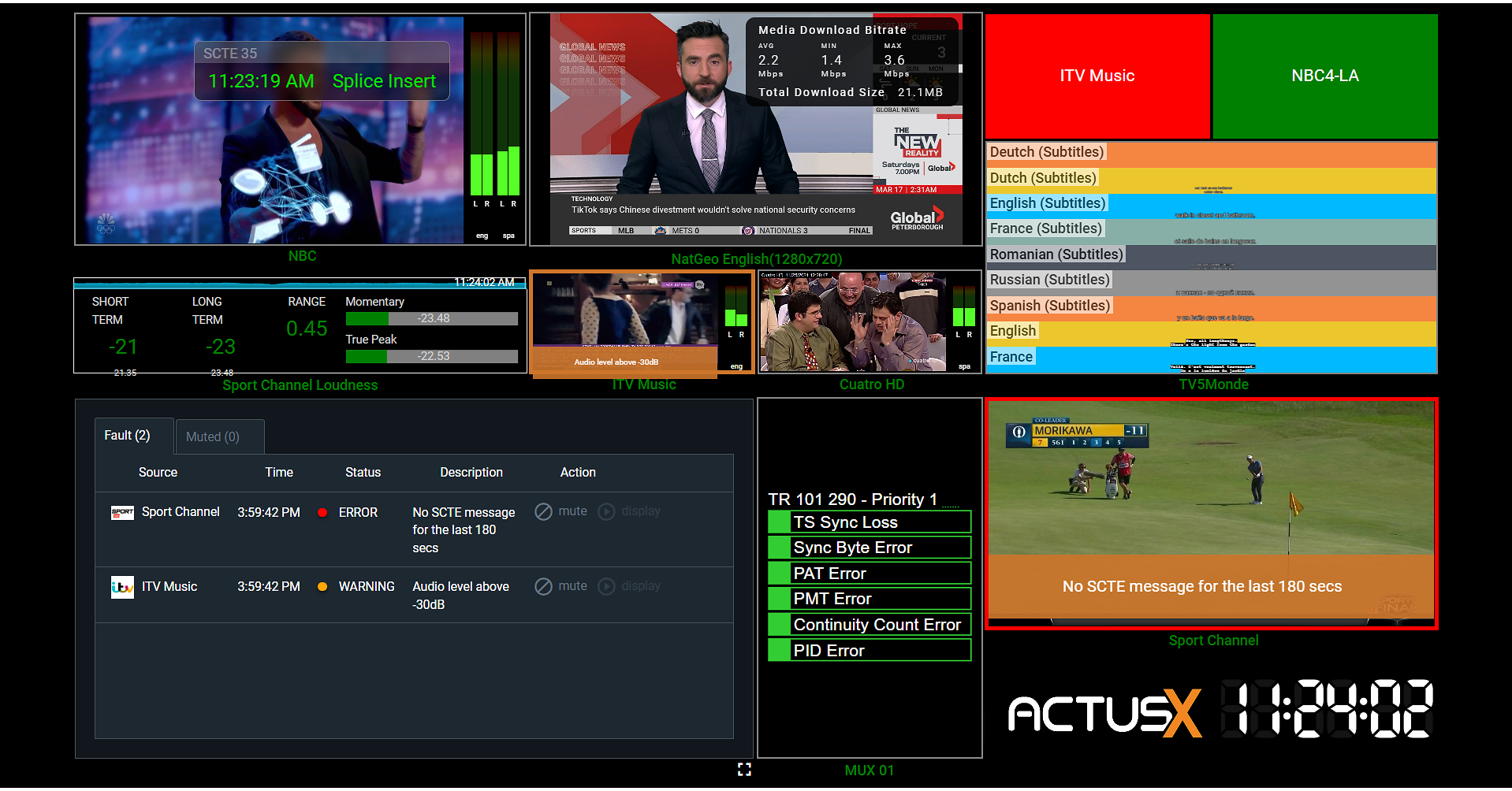The width and height of the screenshot is (1512, 791).
Task: Toggle fullscreen with the expand icon
Action: click(x=744, y=769)
